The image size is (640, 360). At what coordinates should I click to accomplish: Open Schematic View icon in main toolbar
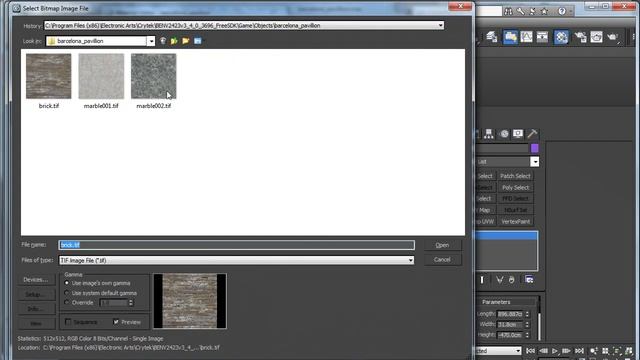point(542,37)
